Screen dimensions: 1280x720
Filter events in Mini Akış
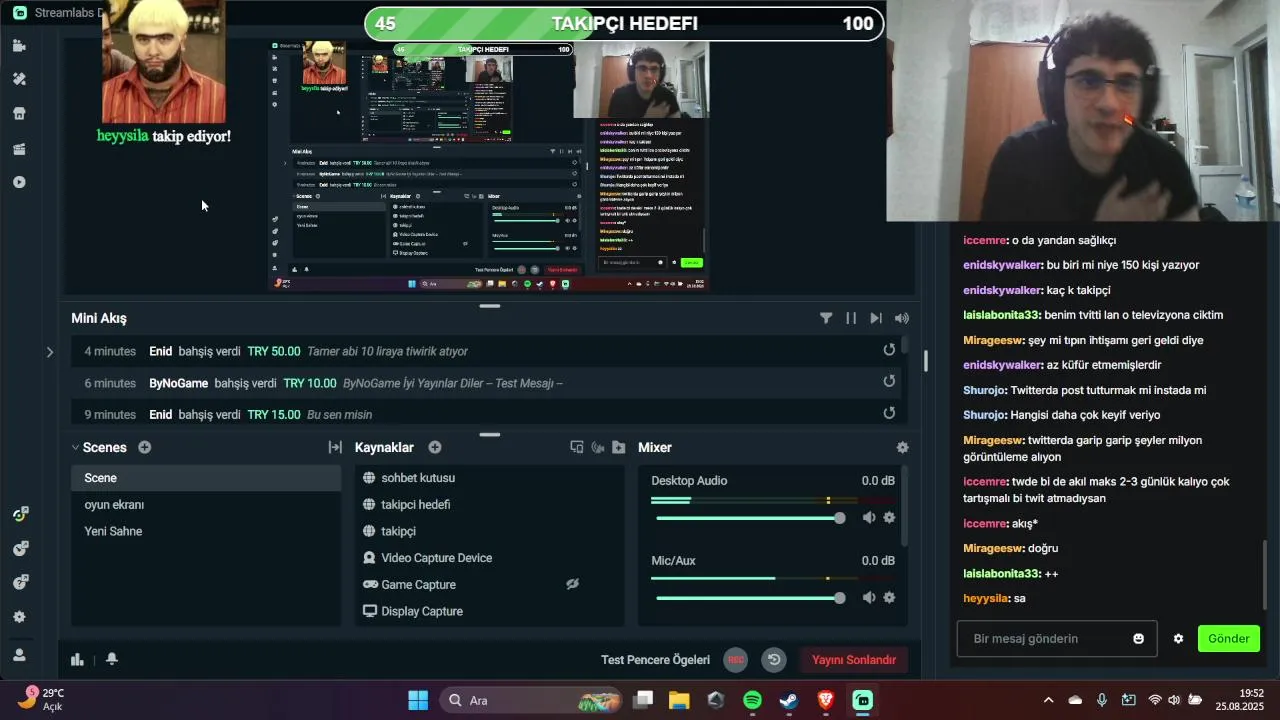point(826,318)
